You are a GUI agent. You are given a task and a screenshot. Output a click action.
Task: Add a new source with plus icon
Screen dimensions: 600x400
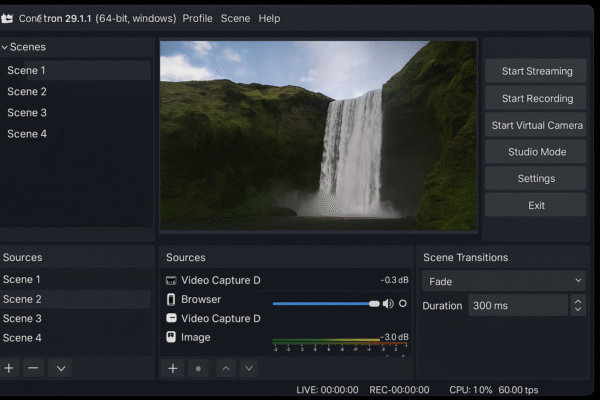[173, 368]
